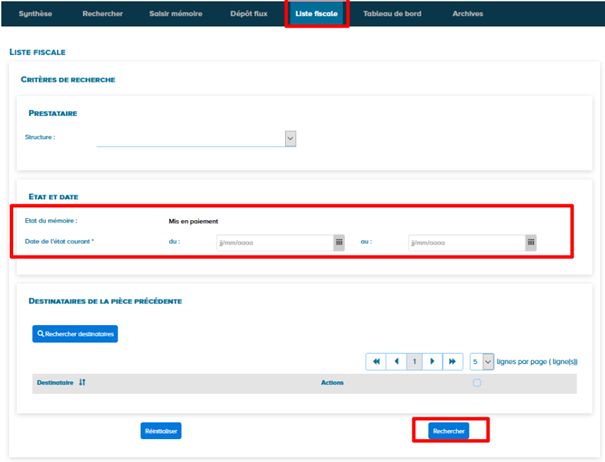The image size is (605, 462).
Task: Open calendar picker for the 'du' date
Action: [x=339, y=242]
